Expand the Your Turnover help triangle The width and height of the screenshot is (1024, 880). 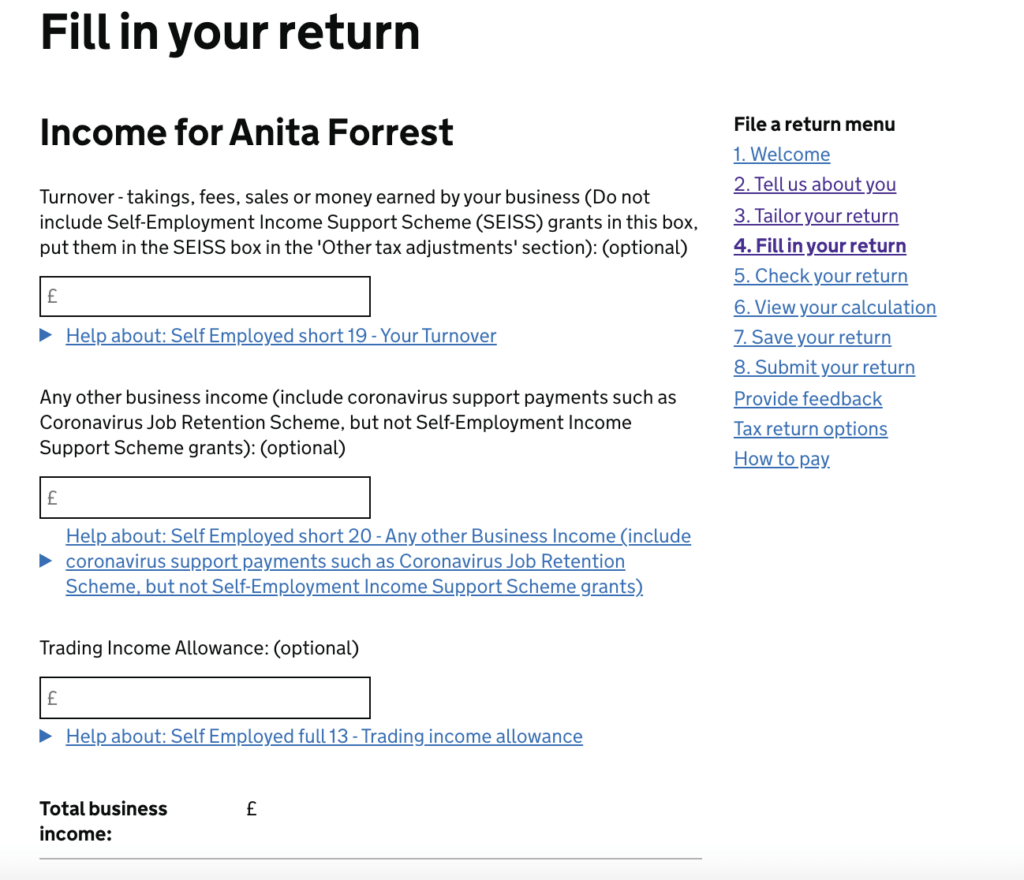click(46, 336)
